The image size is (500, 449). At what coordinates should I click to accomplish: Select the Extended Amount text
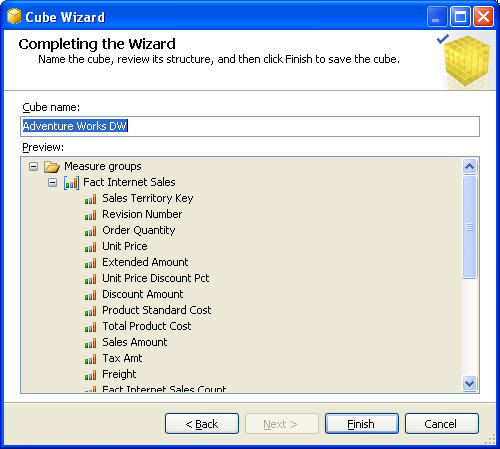145,262
